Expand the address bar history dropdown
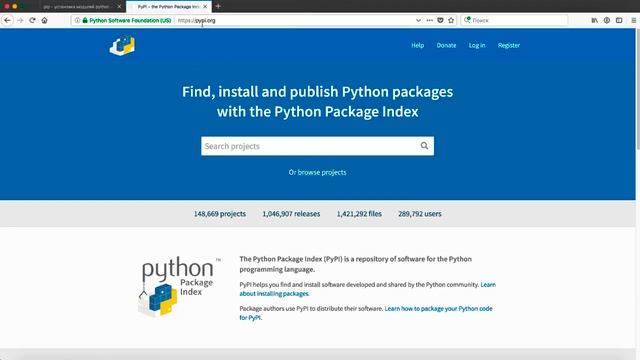 418,20
